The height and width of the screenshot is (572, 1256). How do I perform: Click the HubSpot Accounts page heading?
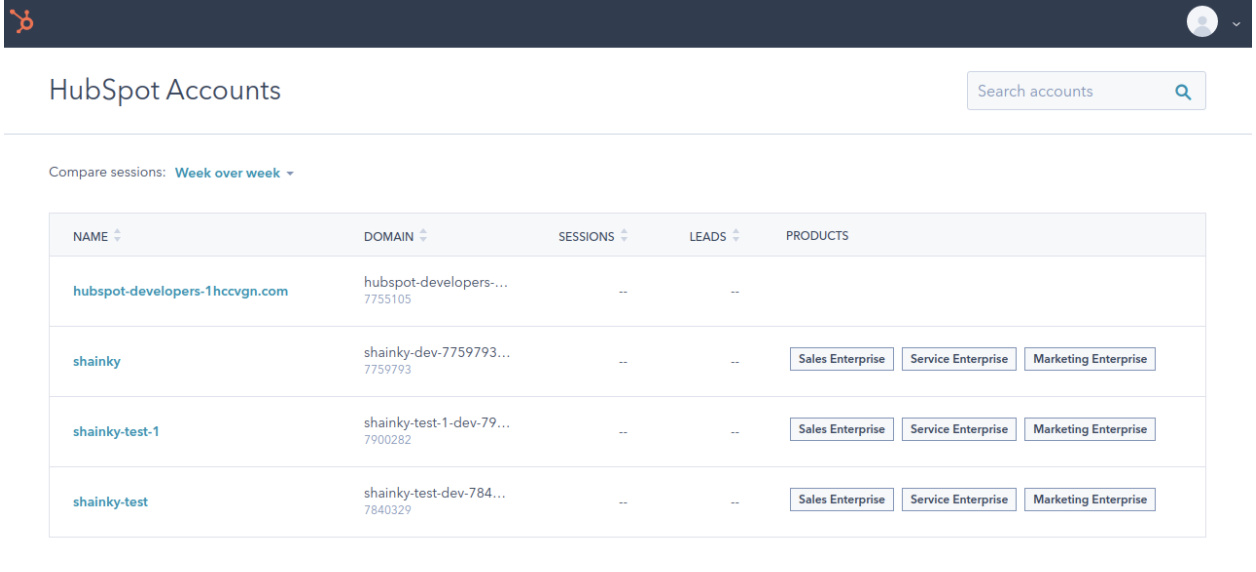click(165, 91)
